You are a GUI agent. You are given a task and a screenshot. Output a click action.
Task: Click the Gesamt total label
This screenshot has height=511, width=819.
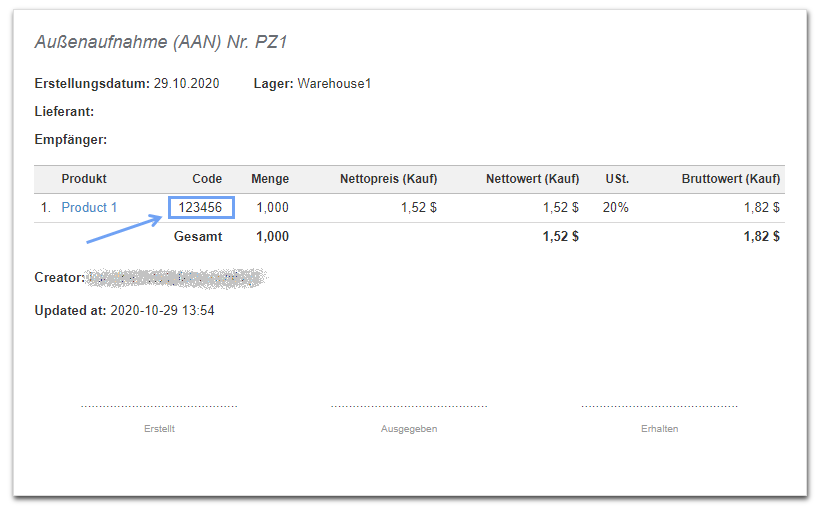[x=198, y=236]
